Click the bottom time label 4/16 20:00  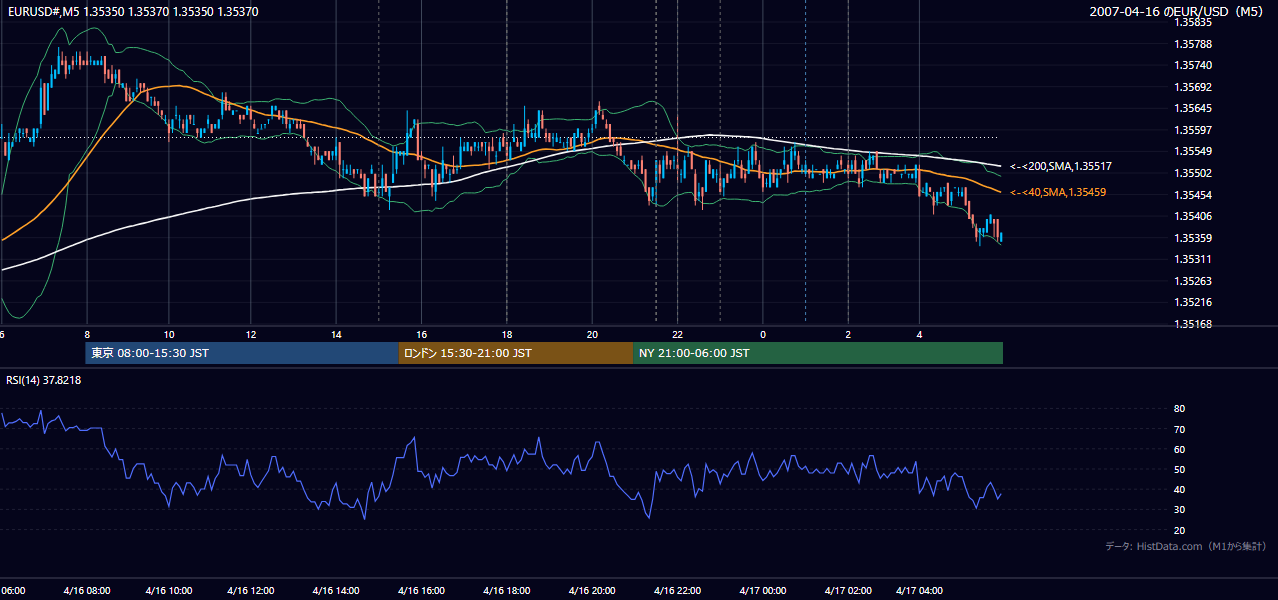point(590,591)
